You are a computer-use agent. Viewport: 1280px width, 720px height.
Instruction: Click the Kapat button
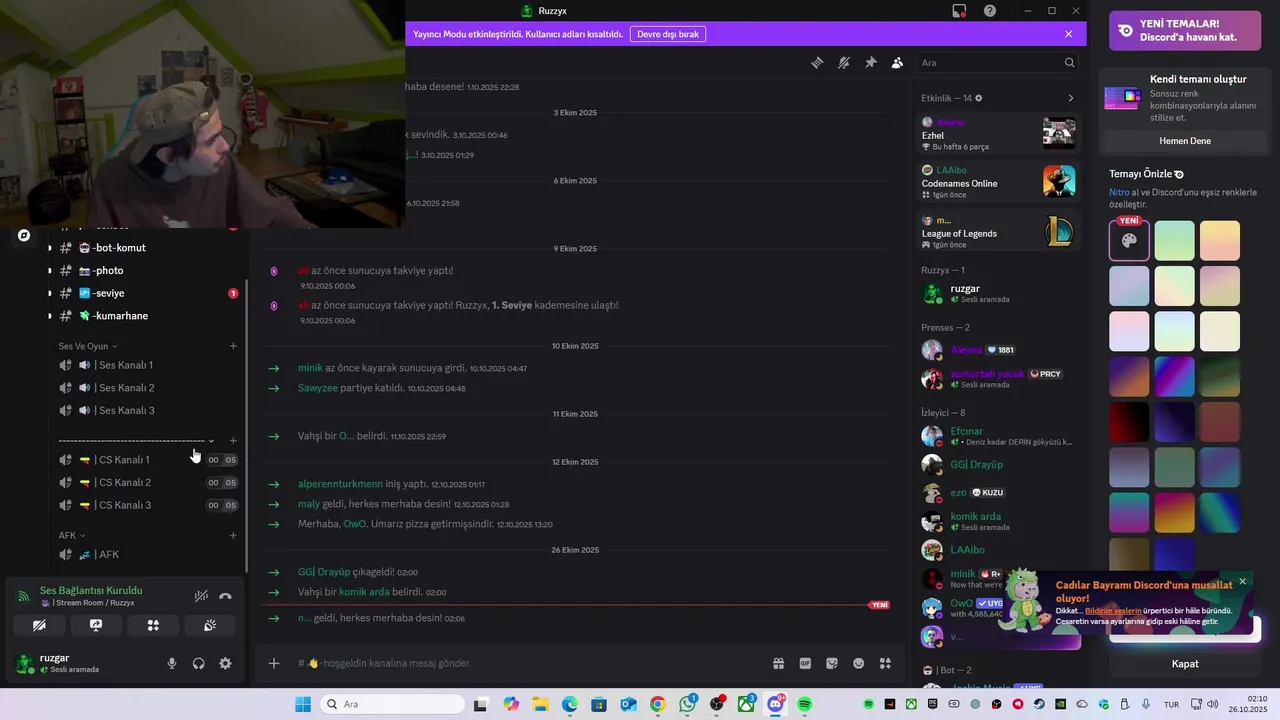coord(1185,663)
